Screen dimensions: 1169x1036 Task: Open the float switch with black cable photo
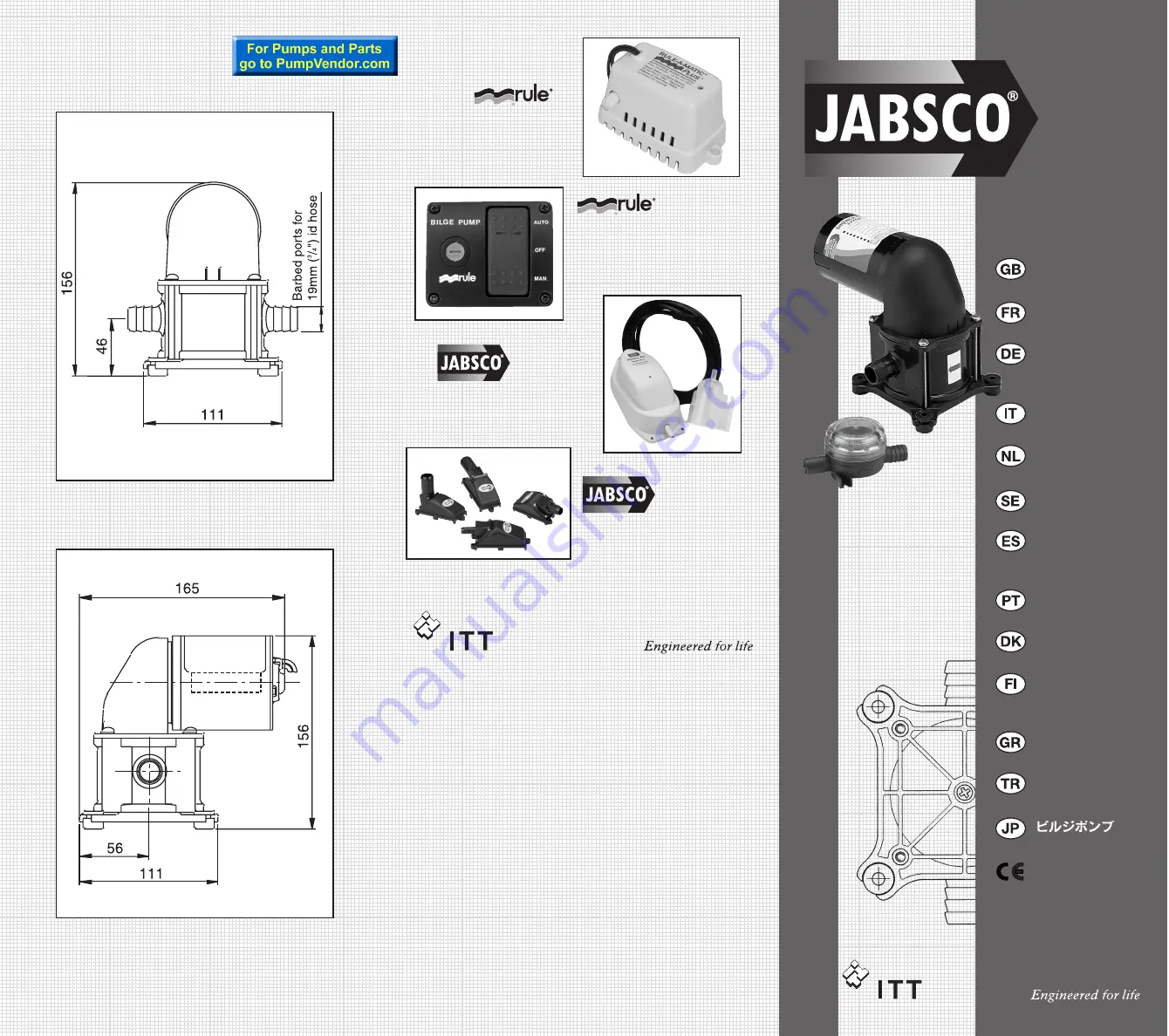pyautogui.click(x=673, y=374)
